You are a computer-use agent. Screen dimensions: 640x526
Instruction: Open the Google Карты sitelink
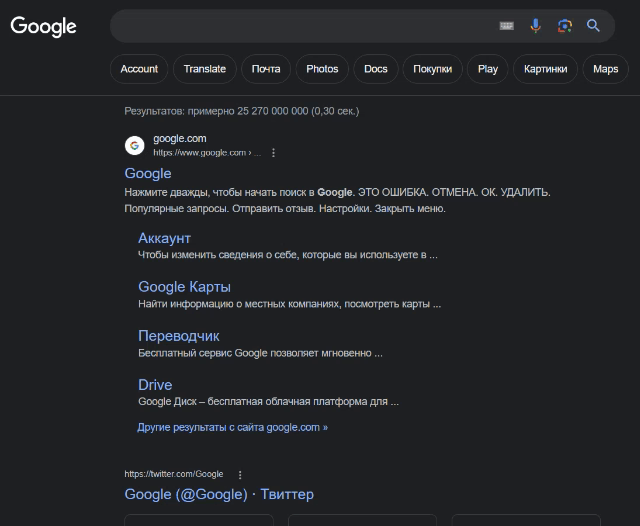click(x=184, y=287)
